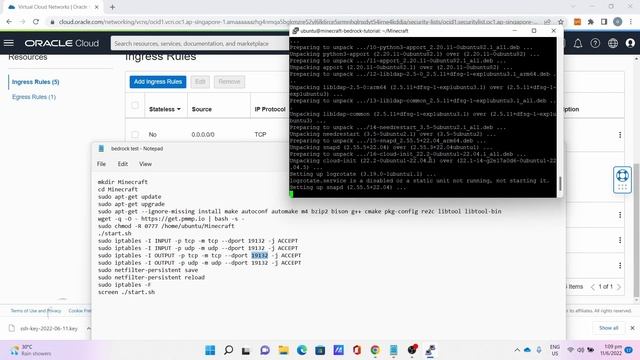Viewport: 640px width, 360px height.
Task: Open the orange extension icon in Chrome
Action: point(577,22)
